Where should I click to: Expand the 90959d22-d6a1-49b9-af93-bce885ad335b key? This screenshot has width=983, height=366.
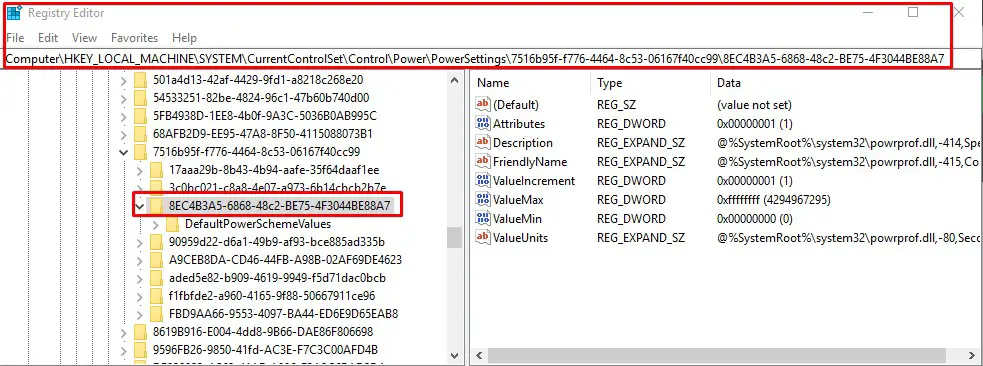pos(140,242)
